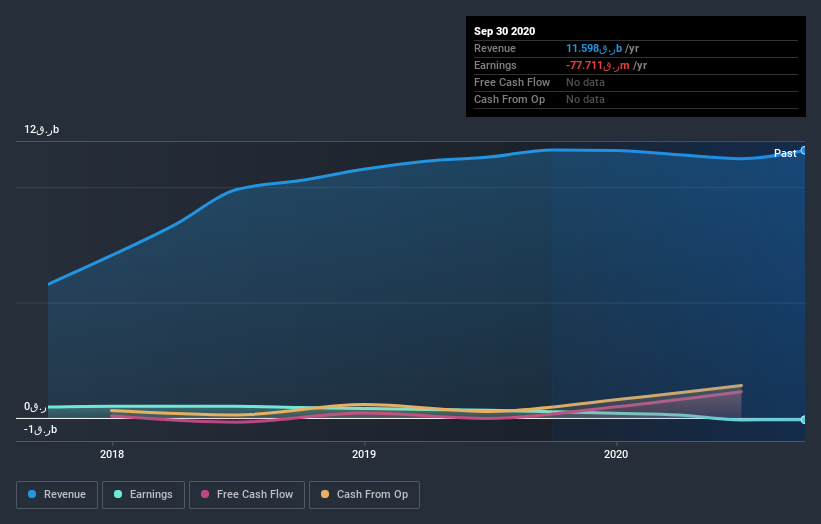Viewport: 821px width, 524px height.
Task: Select the 2019 x-axis label
Action: click(364, 454)
